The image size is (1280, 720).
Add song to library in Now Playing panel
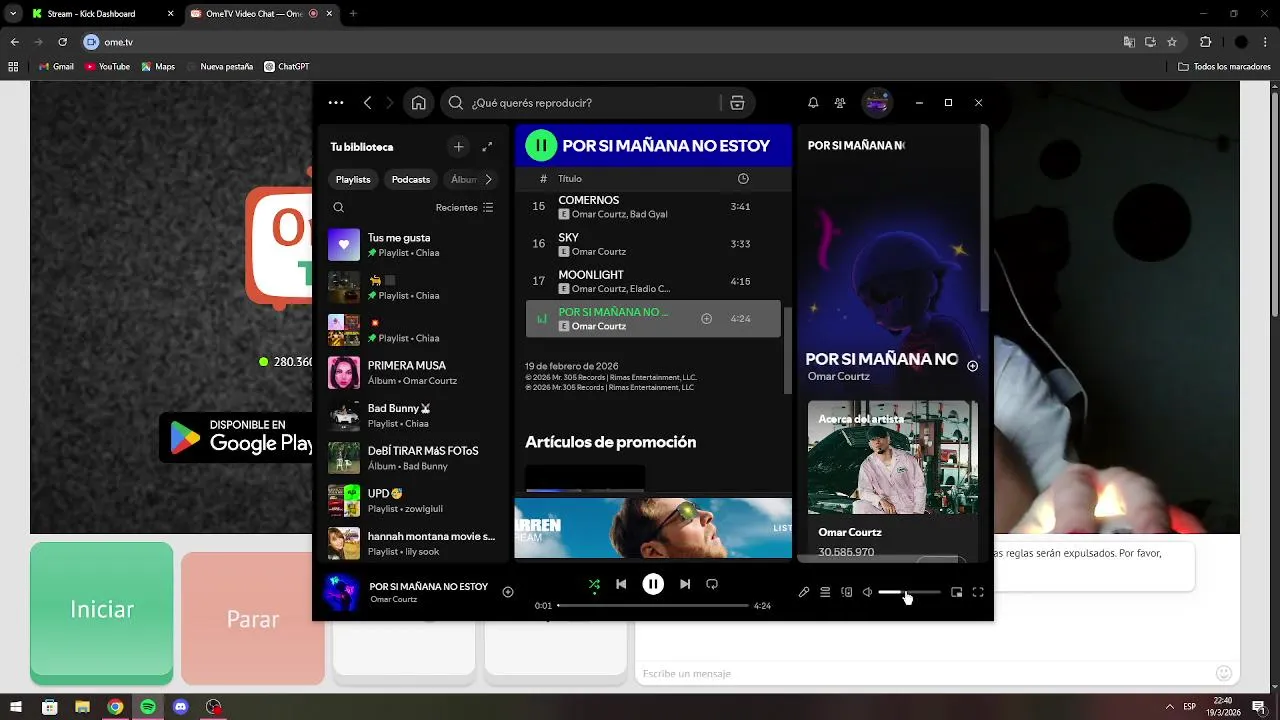pyautogui.click(x=972, y=366)
